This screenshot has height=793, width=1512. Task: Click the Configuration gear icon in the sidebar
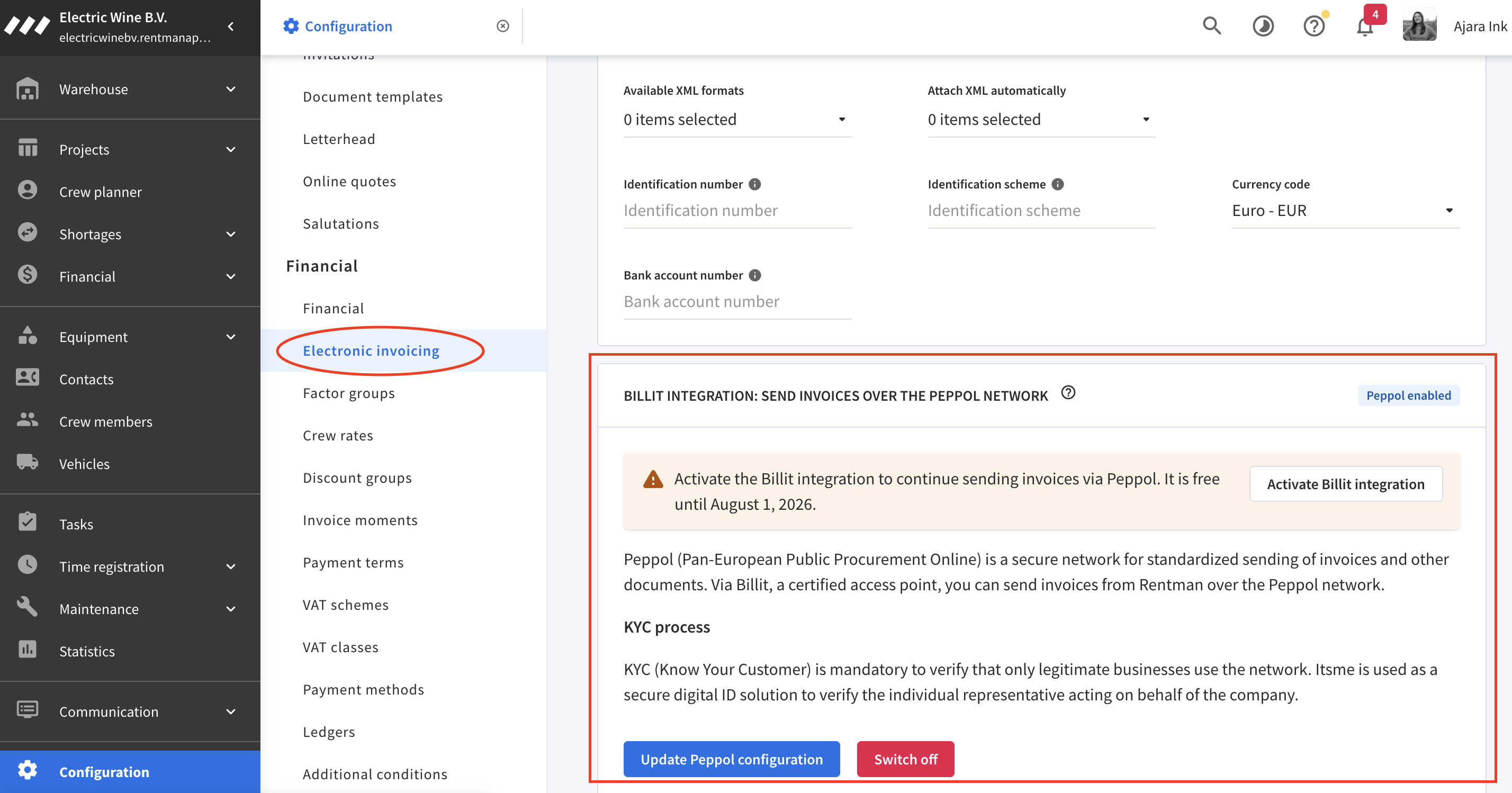pos(28,771)
